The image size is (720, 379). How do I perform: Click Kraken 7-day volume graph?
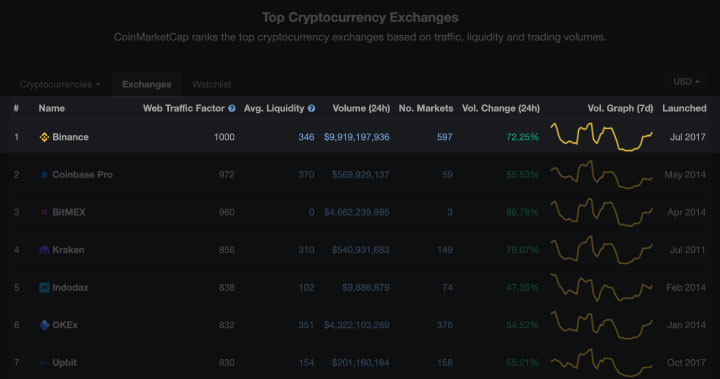coord(602,250)
